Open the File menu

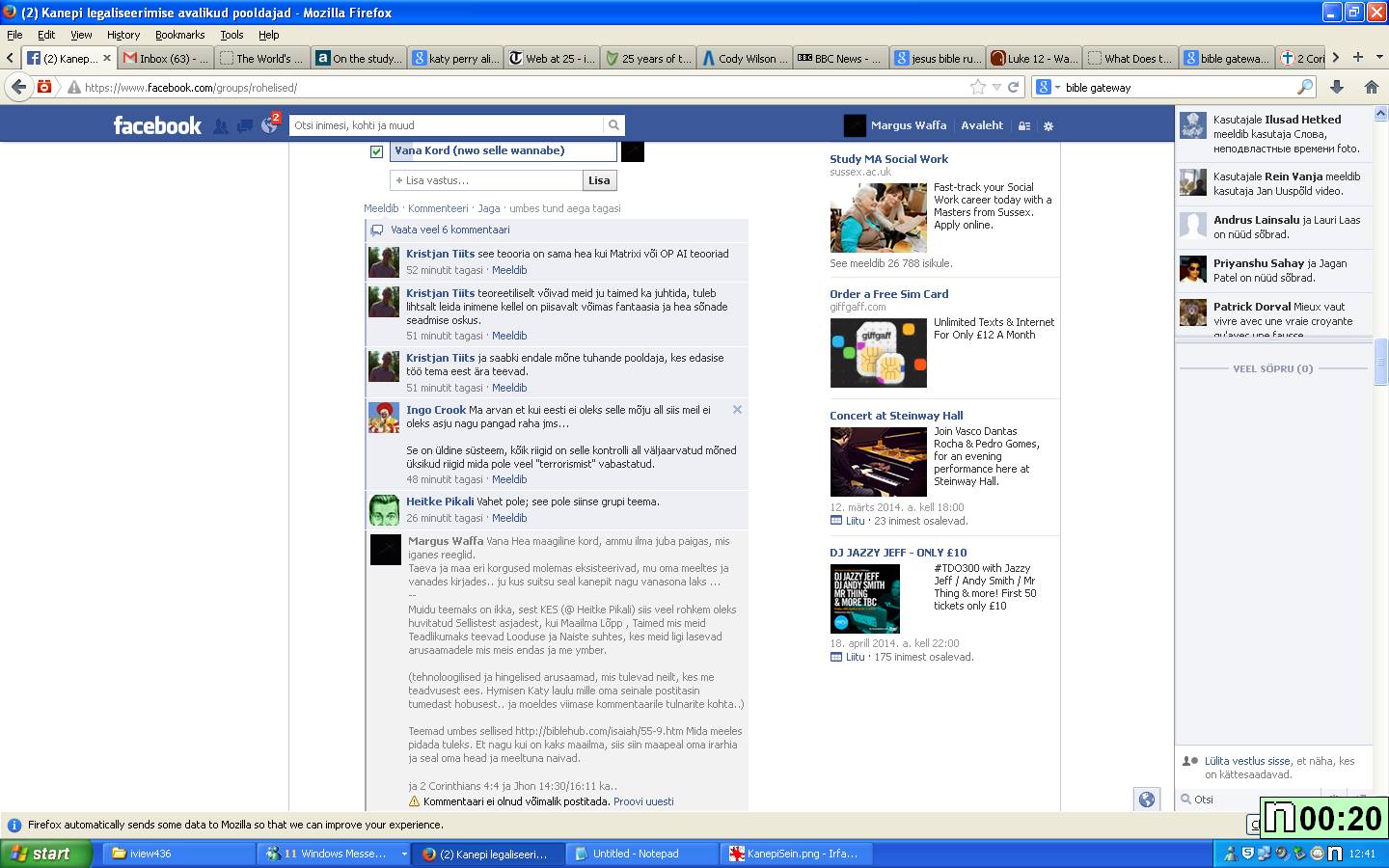coord(14,35)
